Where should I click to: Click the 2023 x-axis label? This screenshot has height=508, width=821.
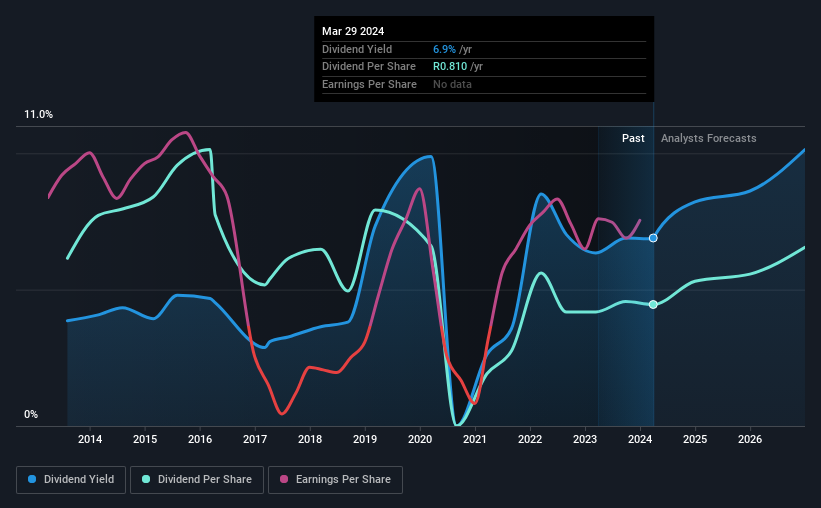585,439
